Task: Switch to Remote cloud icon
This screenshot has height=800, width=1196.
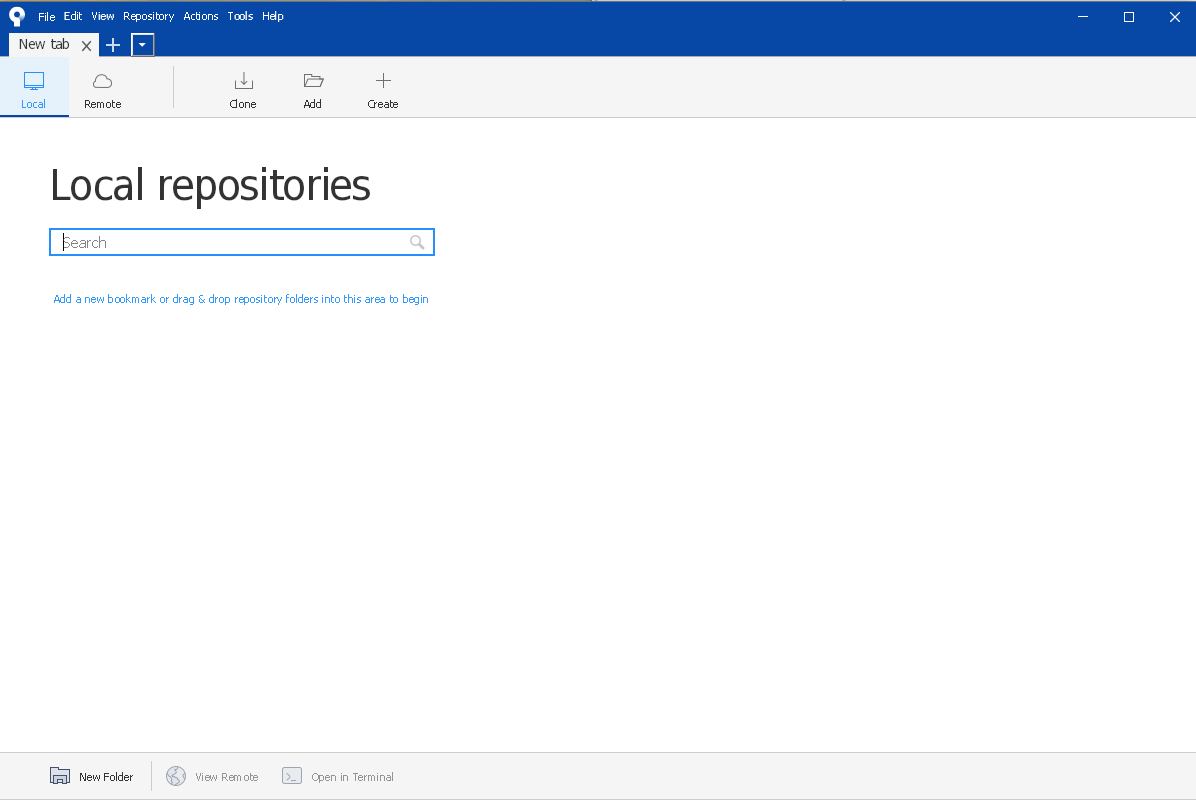Action: pos(102,81)
